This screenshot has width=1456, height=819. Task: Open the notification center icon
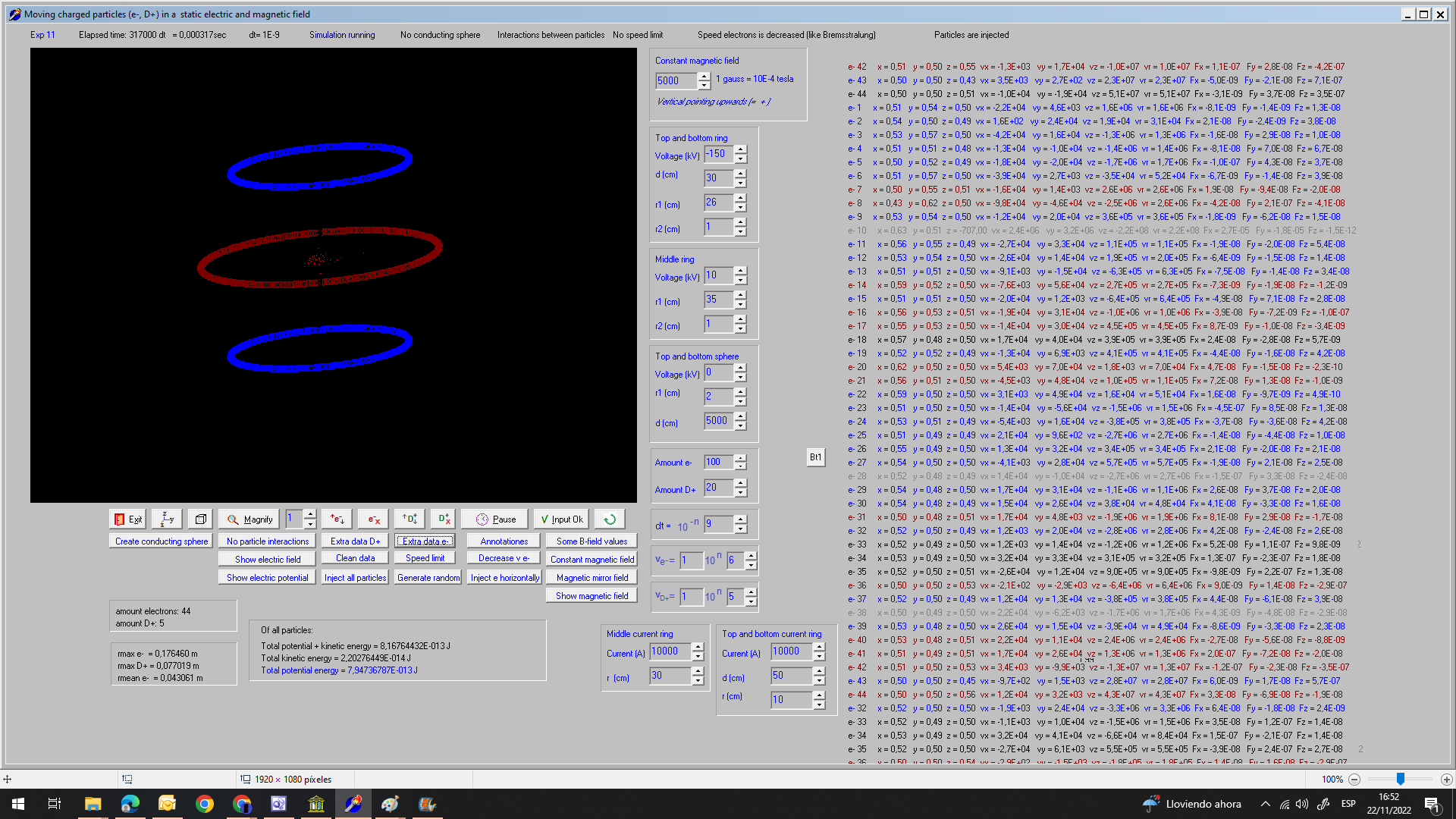[1432, 804]
